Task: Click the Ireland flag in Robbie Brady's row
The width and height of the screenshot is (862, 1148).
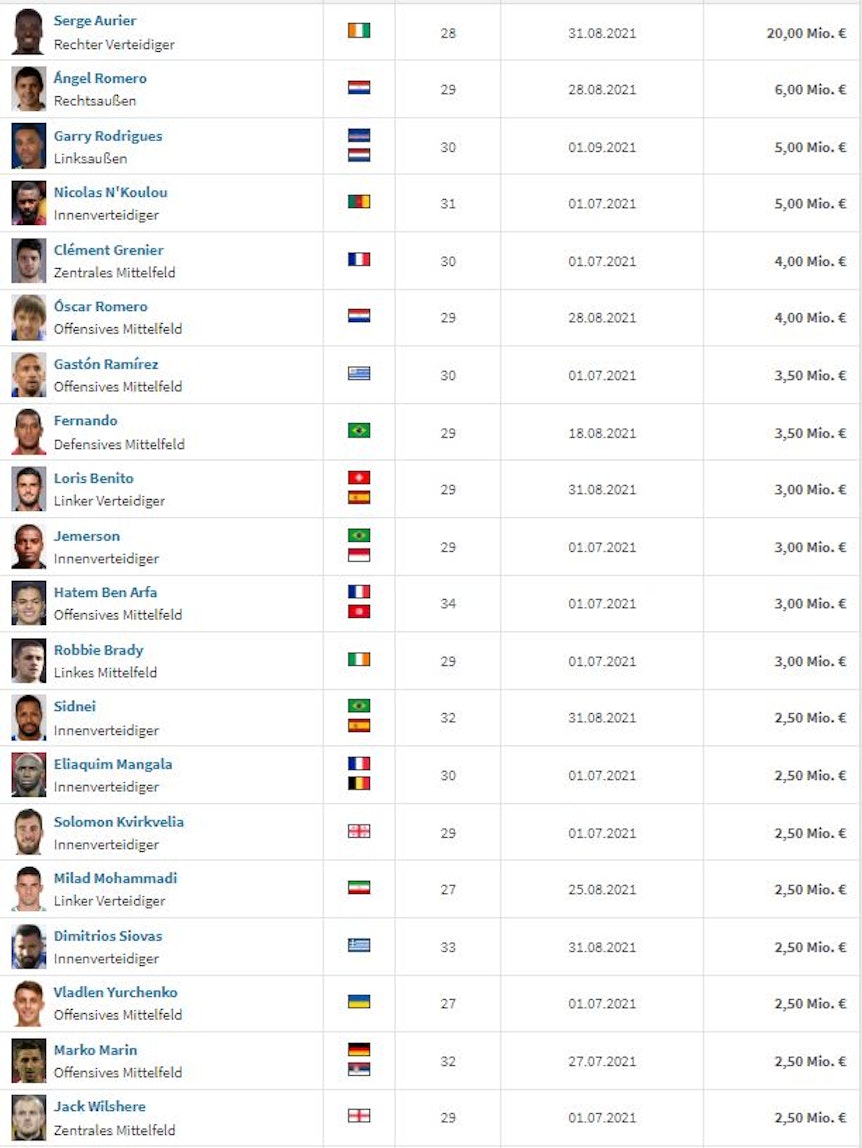Action: (359, 660)
